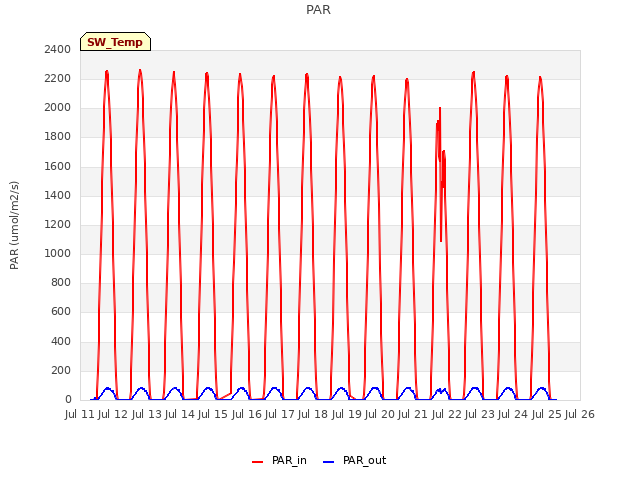Click the 2200 y-axis tick label
640x480 pixels.
58,78
